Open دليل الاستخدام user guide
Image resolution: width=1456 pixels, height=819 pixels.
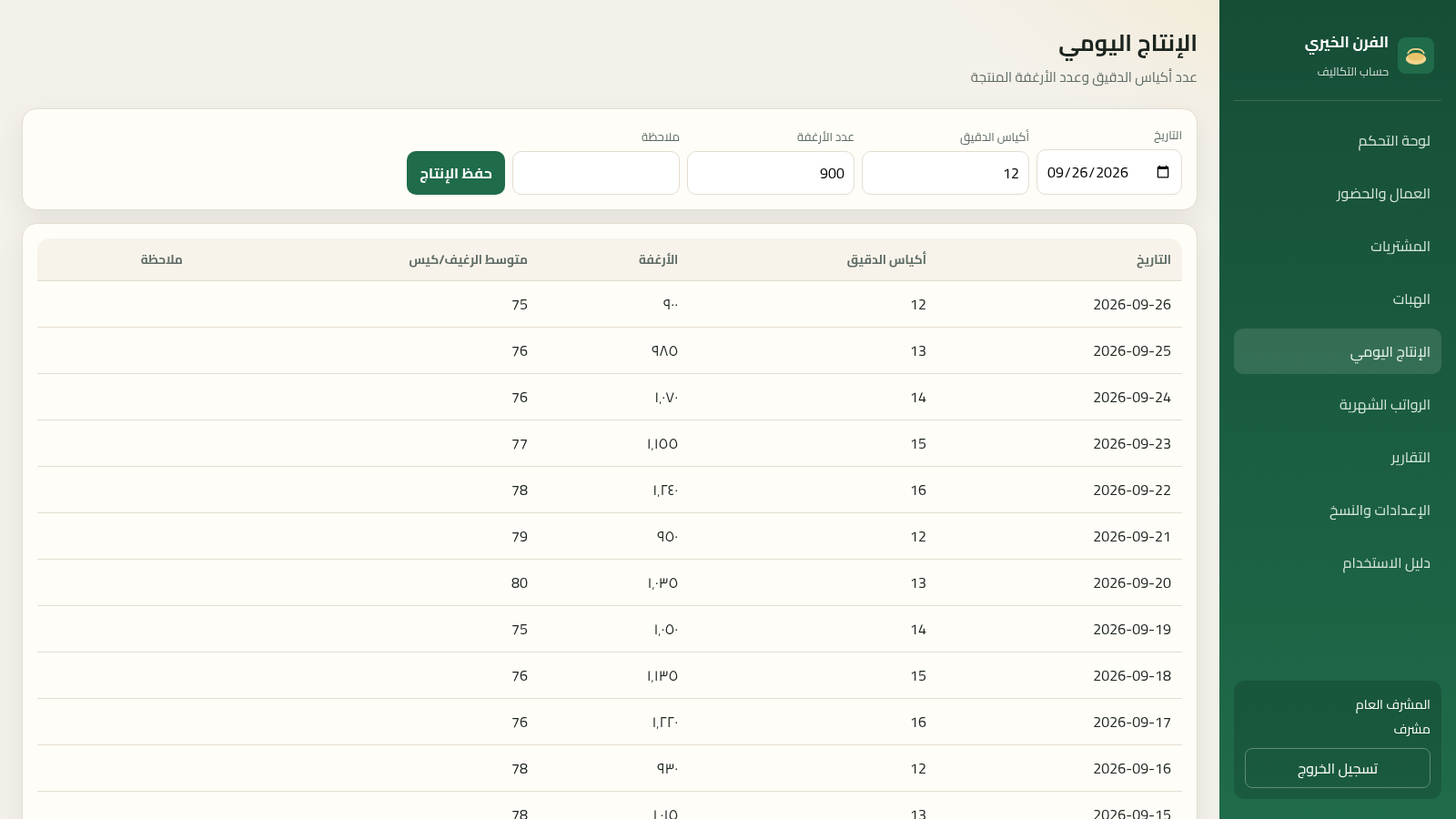[1338, 562]
